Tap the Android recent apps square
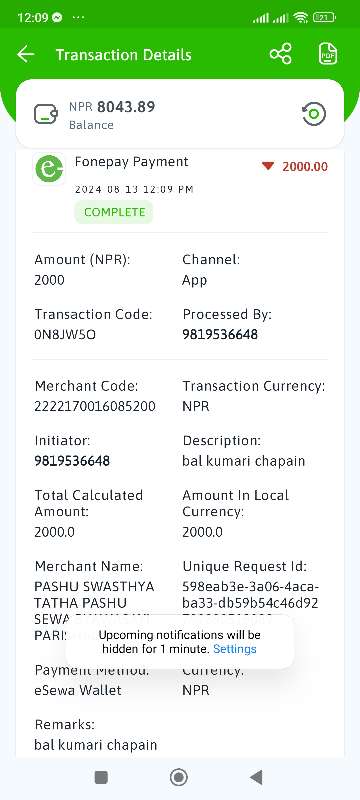The image size is (360, 800). click(x=101, y=777)
